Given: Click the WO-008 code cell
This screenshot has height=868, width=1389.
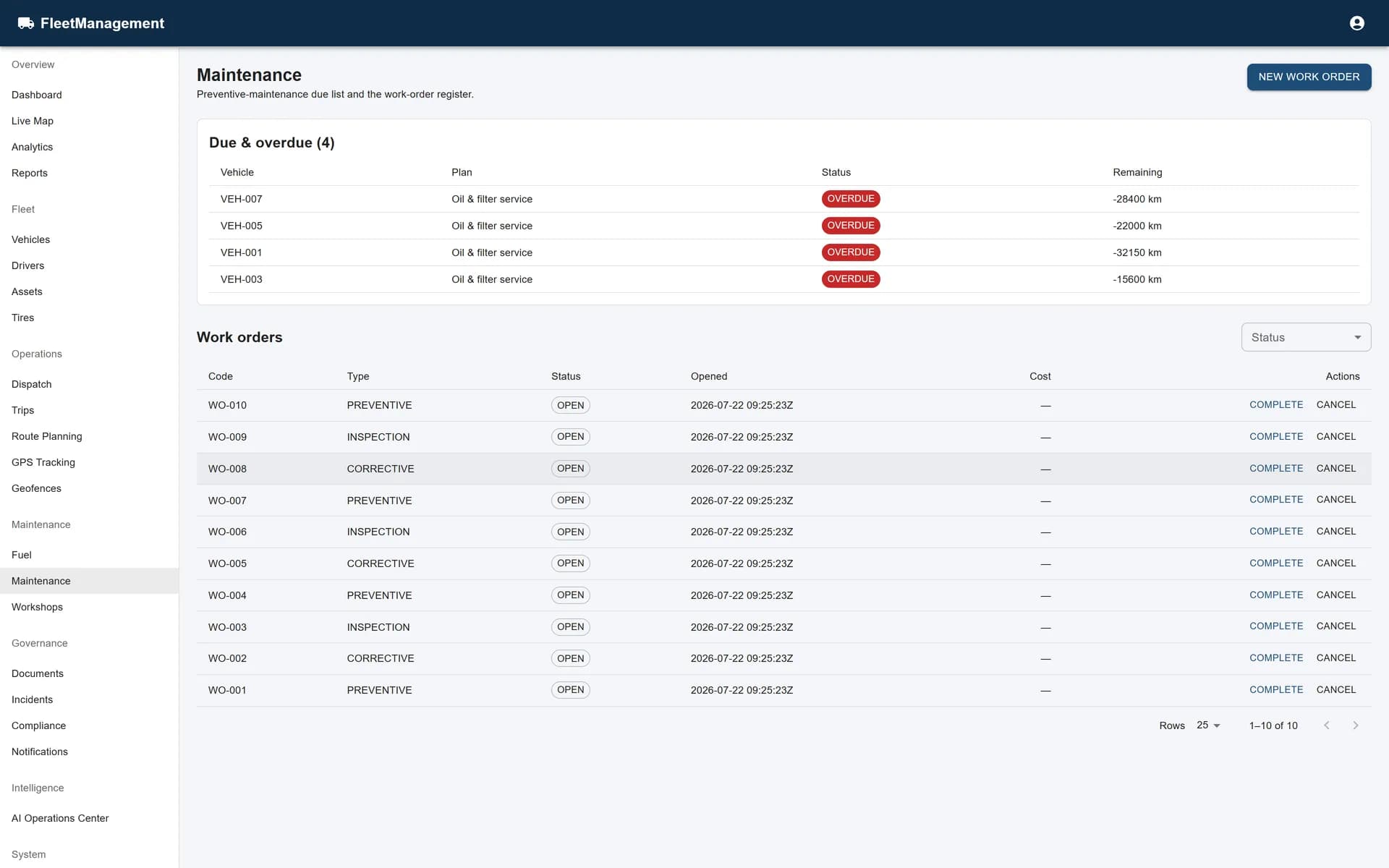Looking at the screenshot, I should (227, 469).
